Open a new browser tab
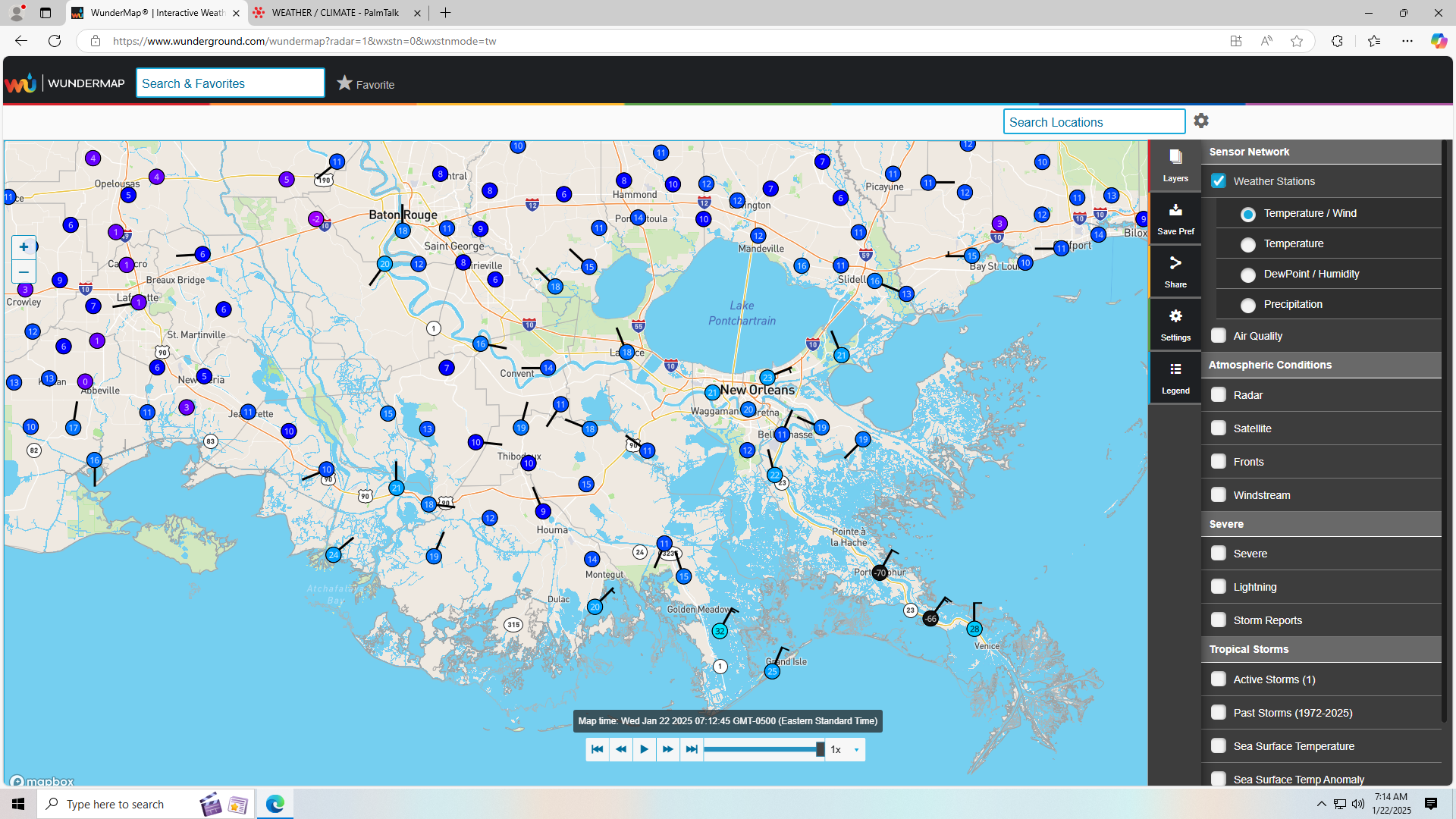Screen dimensions: 1456x819 coord(445,13)
